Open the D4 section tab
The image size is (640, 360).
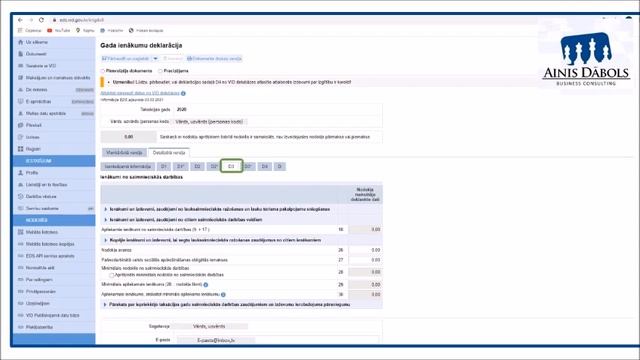264,167
